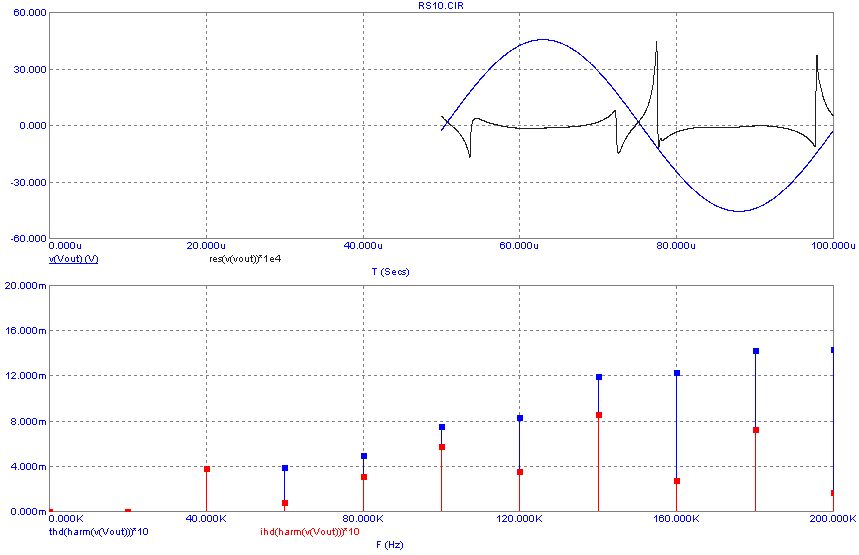This screenshot has width=859, height=555.
Task: Click the 16.000m y-axis label
Action: (x=25, y=331)
